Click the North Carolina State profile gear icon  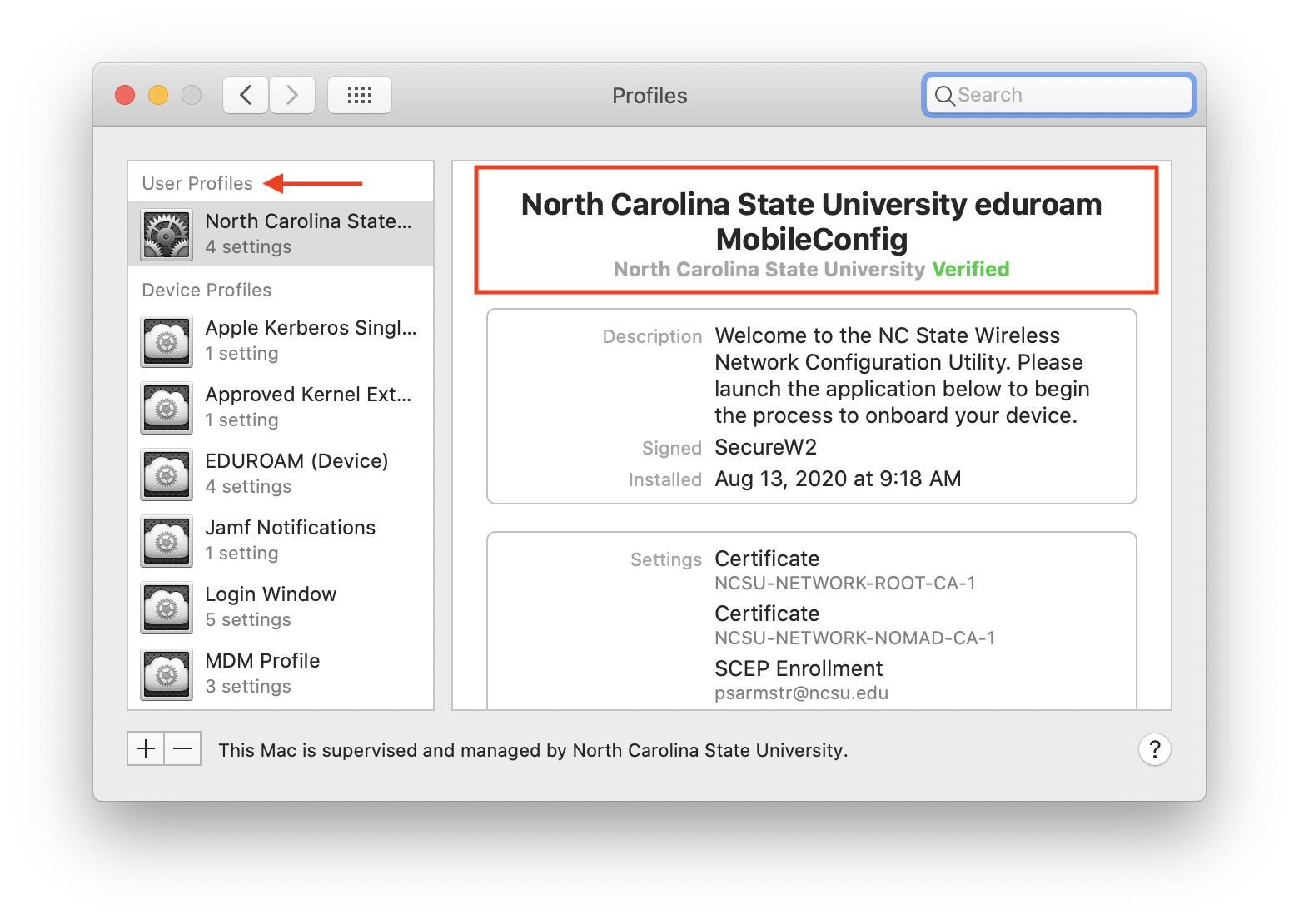click(x=167, y=235)
